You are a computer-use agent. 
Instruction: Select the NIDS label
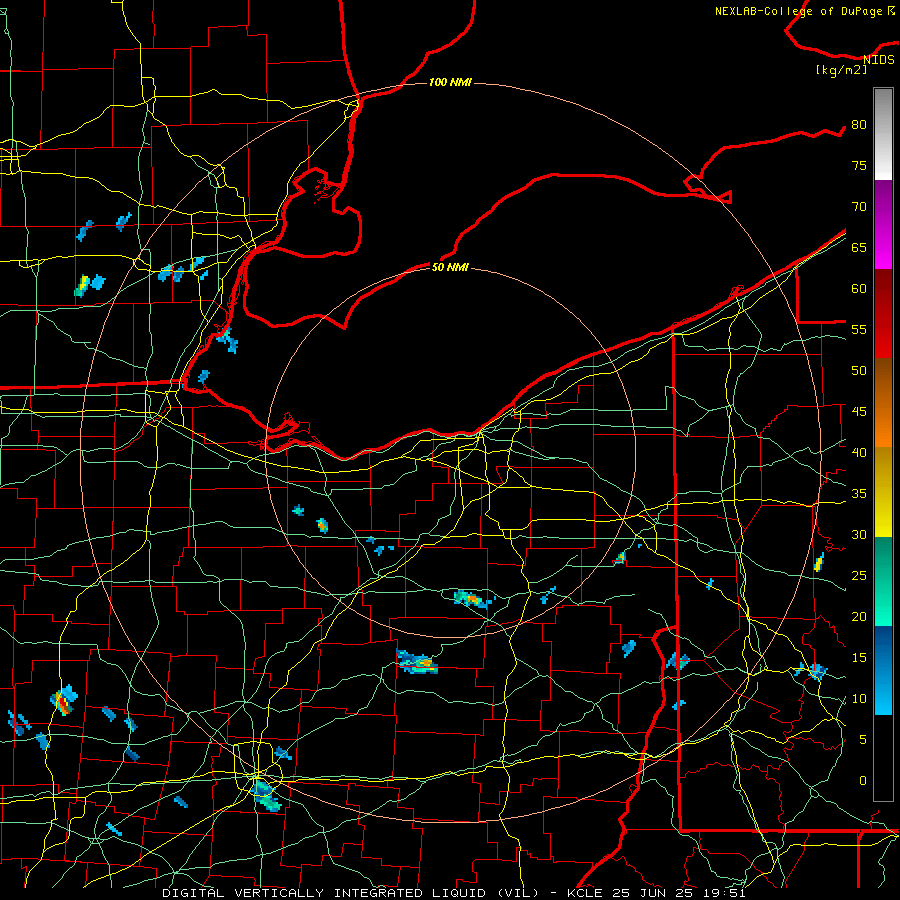point(878,60)
